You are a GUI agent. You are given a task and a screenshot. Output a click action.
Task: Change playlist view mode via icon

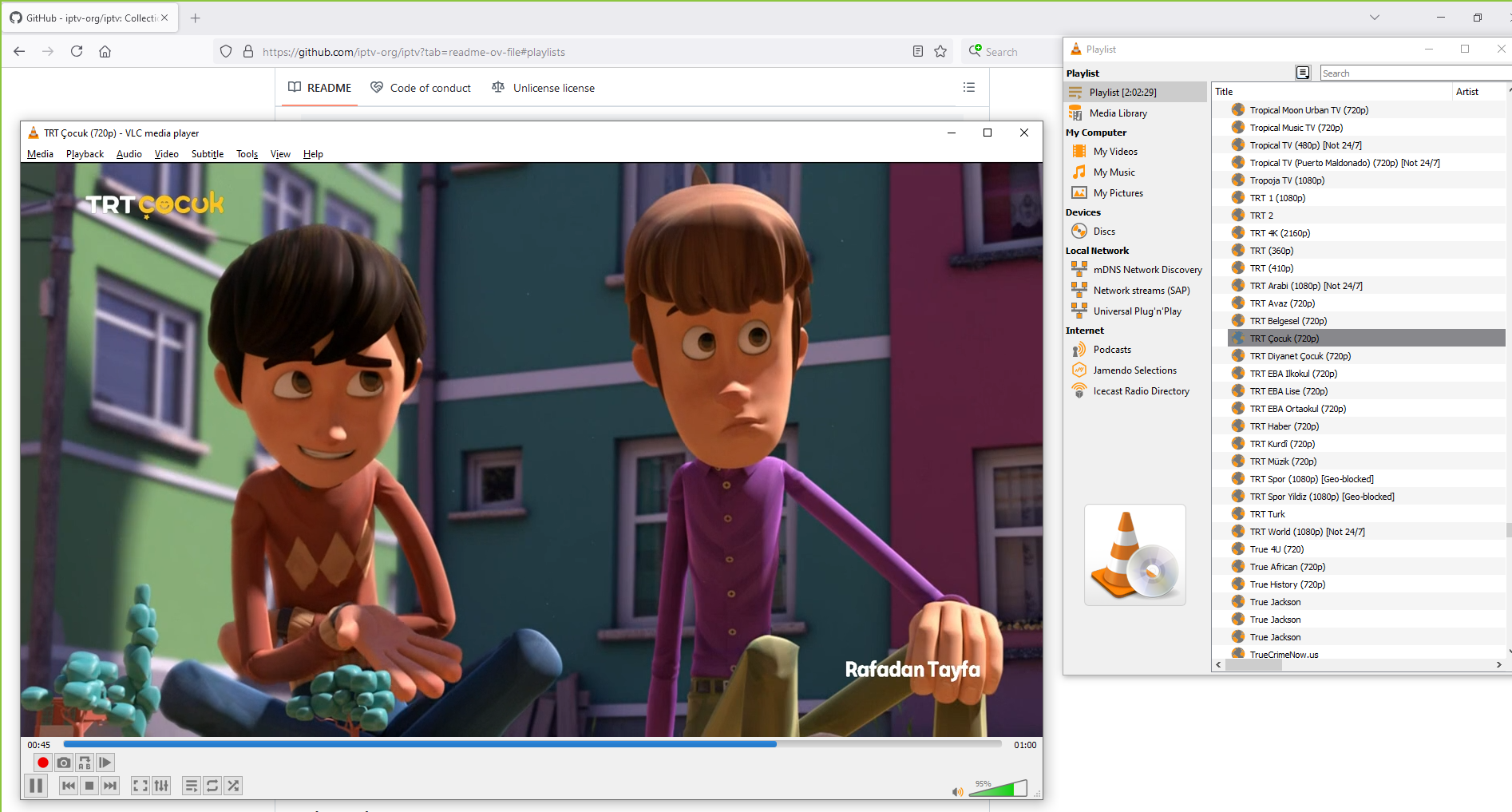click(x=1303, y=73)
